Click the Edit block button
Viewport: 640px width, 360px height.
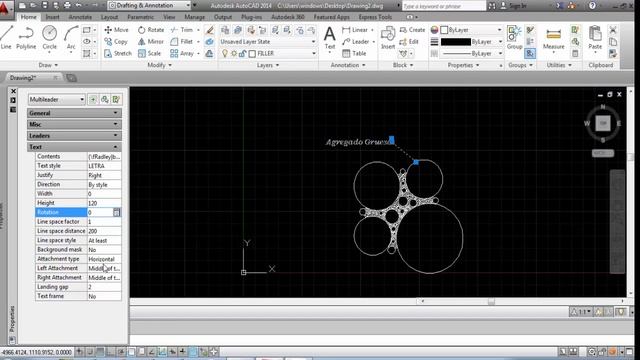[x=409, y=42]
